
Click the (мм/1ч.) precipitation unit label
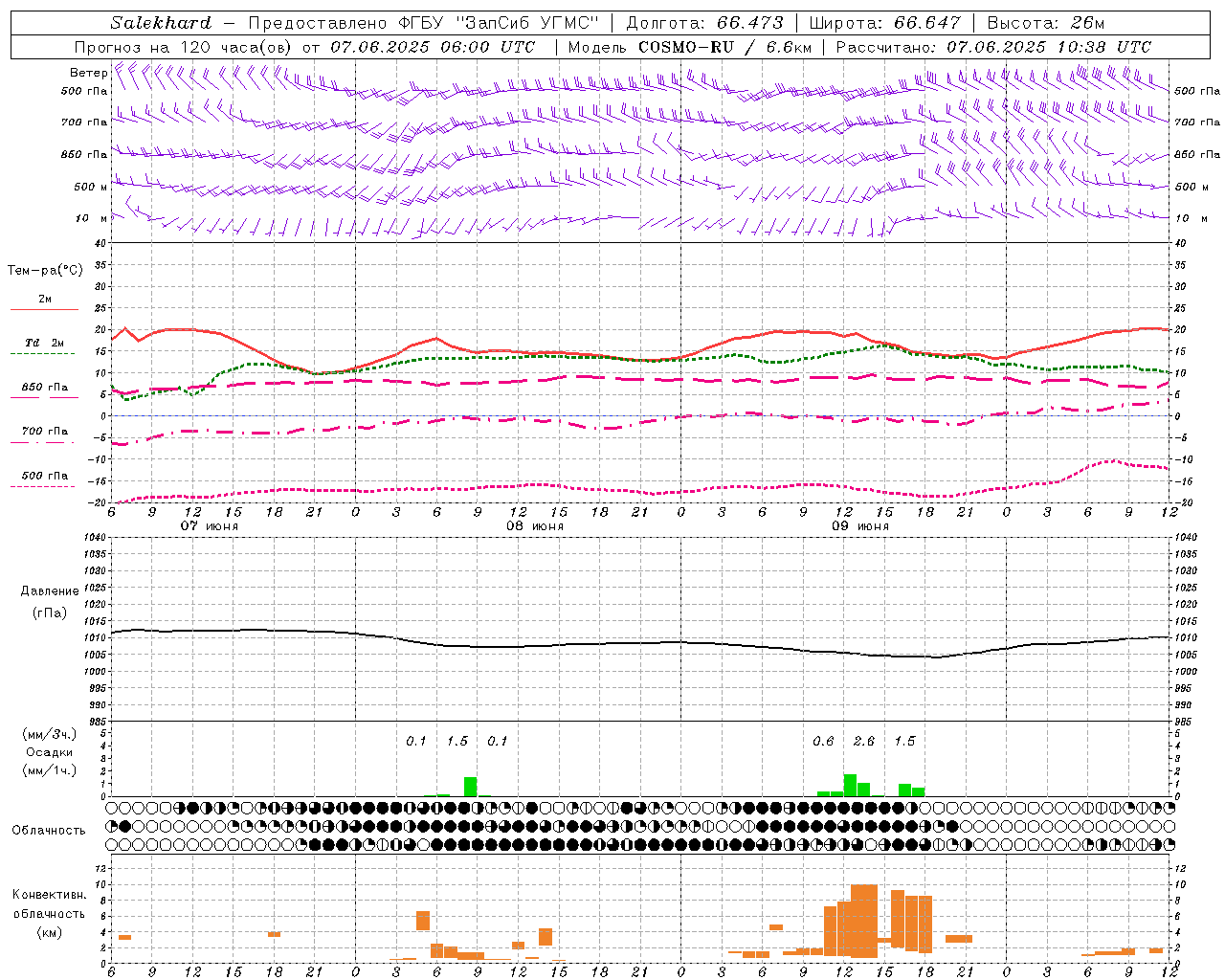50,769
